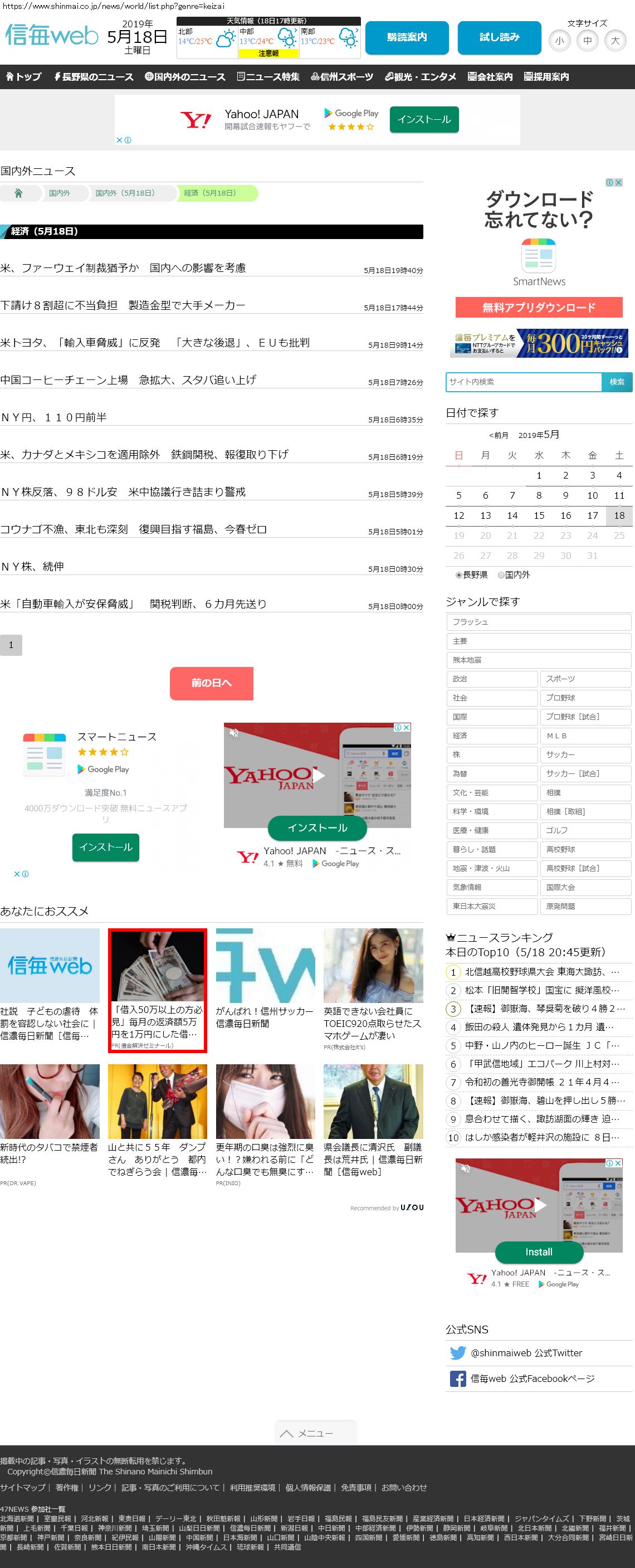The image size is (635, 1568).
Task: Select the 国内外 radio button
Action: 501,574
